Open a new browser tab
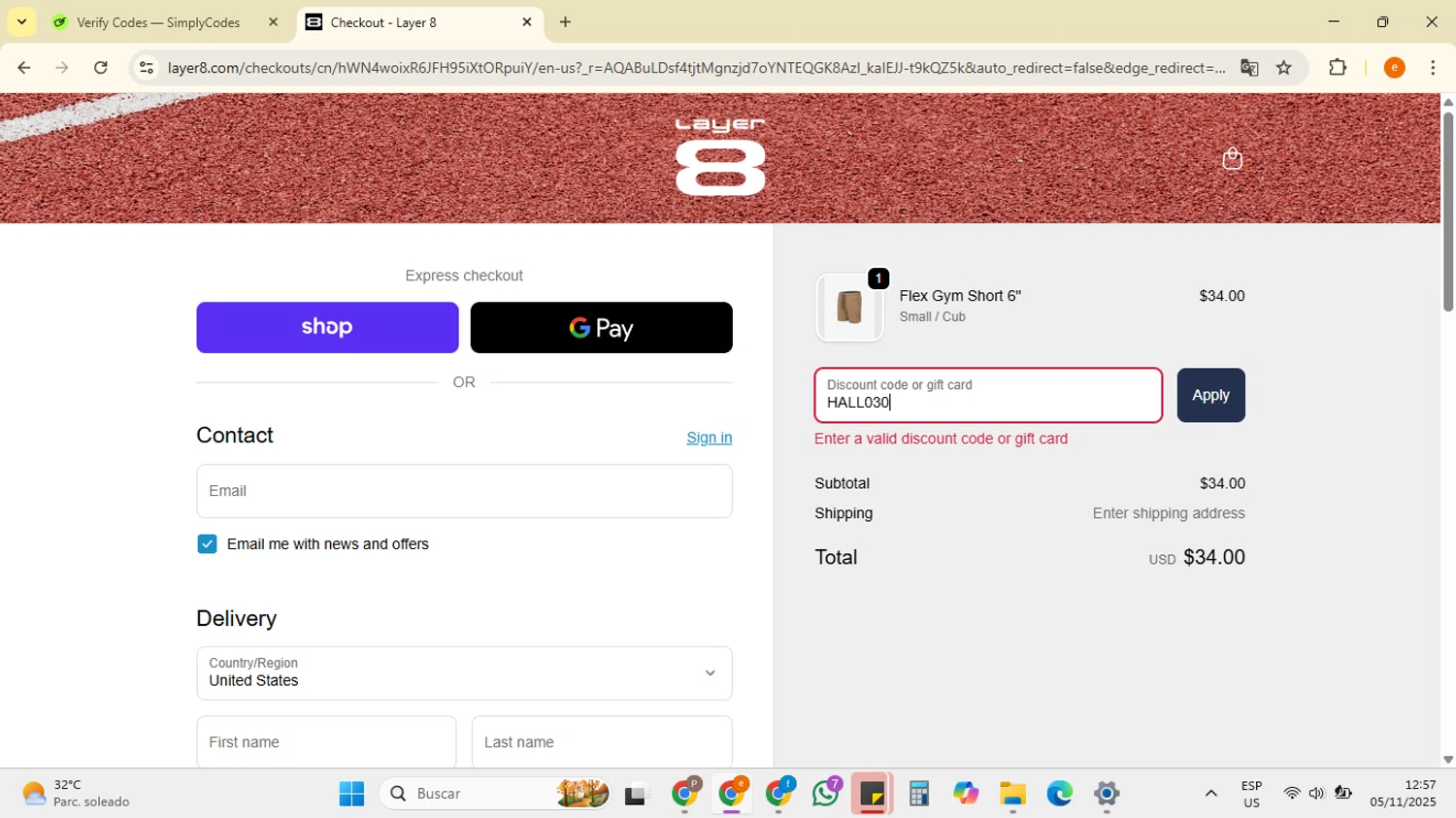 tap(565, 22)
